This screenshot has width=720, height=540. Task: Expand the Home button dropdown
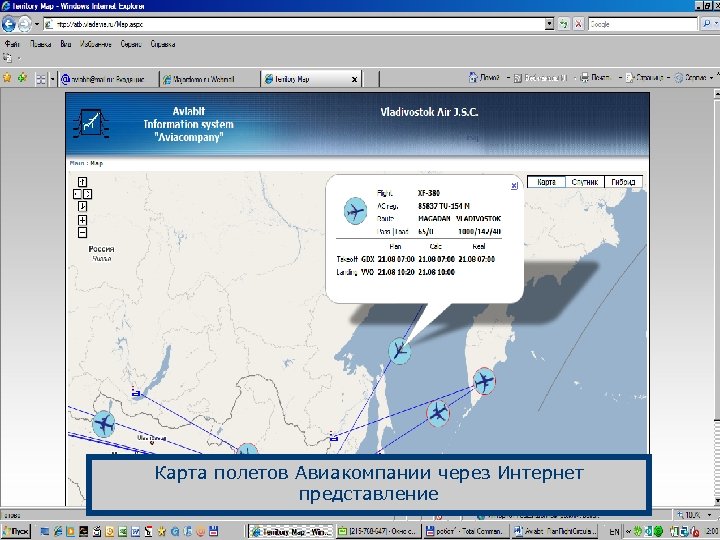click(x=508, y=78)
